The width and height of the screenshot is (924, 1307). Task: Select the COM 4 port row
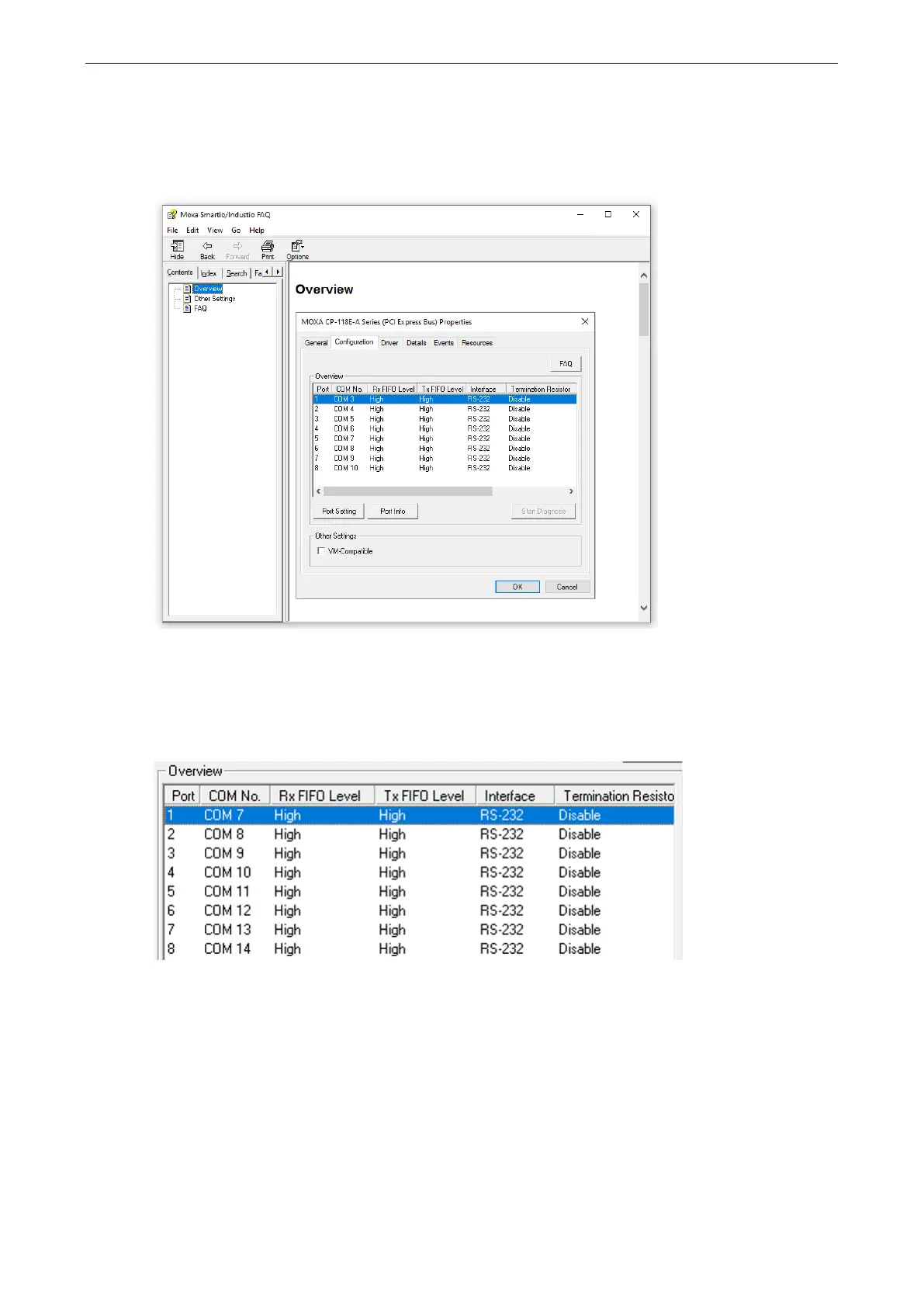(x=445, y=409)
